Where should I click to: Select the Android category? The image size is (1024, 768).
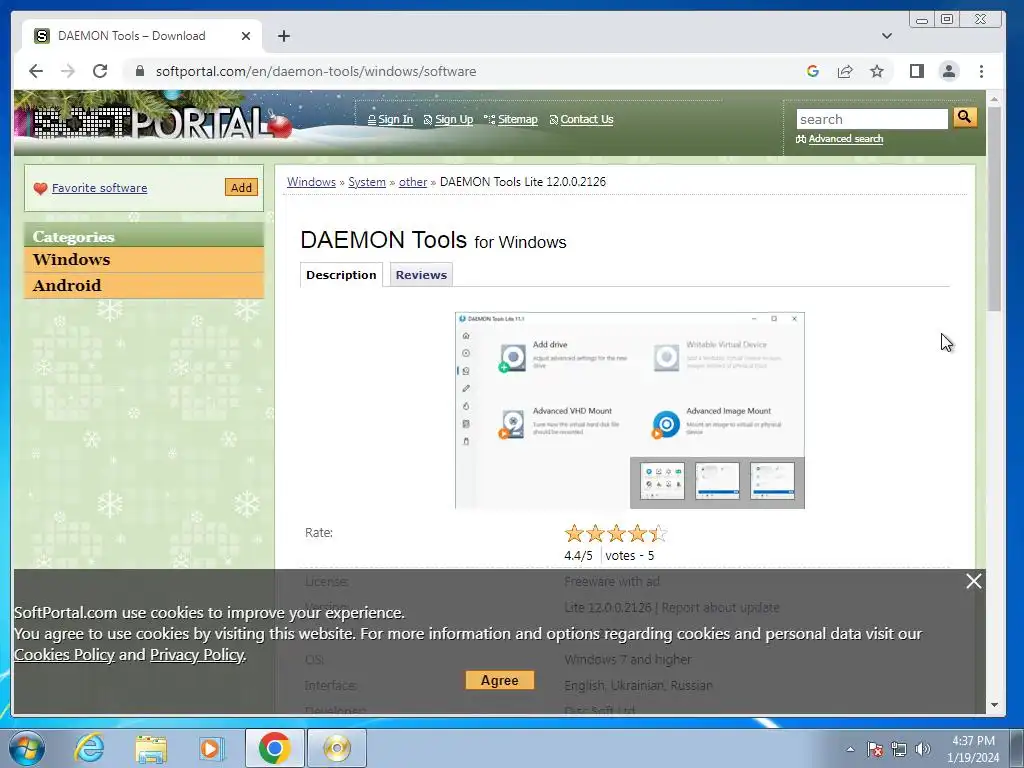[x=144, y=285]
